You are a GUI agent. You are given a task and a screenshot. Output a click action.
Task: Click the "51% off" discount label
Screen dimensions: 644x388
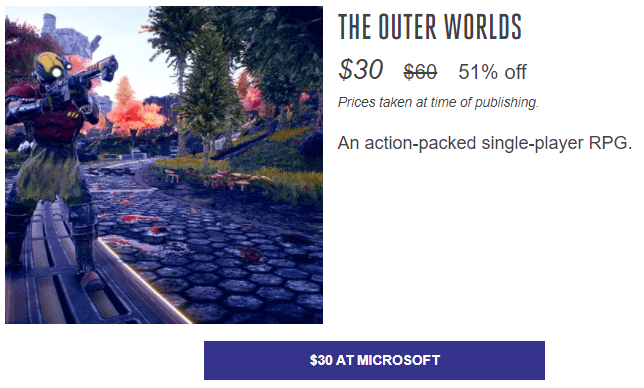(x=492, y=72)
